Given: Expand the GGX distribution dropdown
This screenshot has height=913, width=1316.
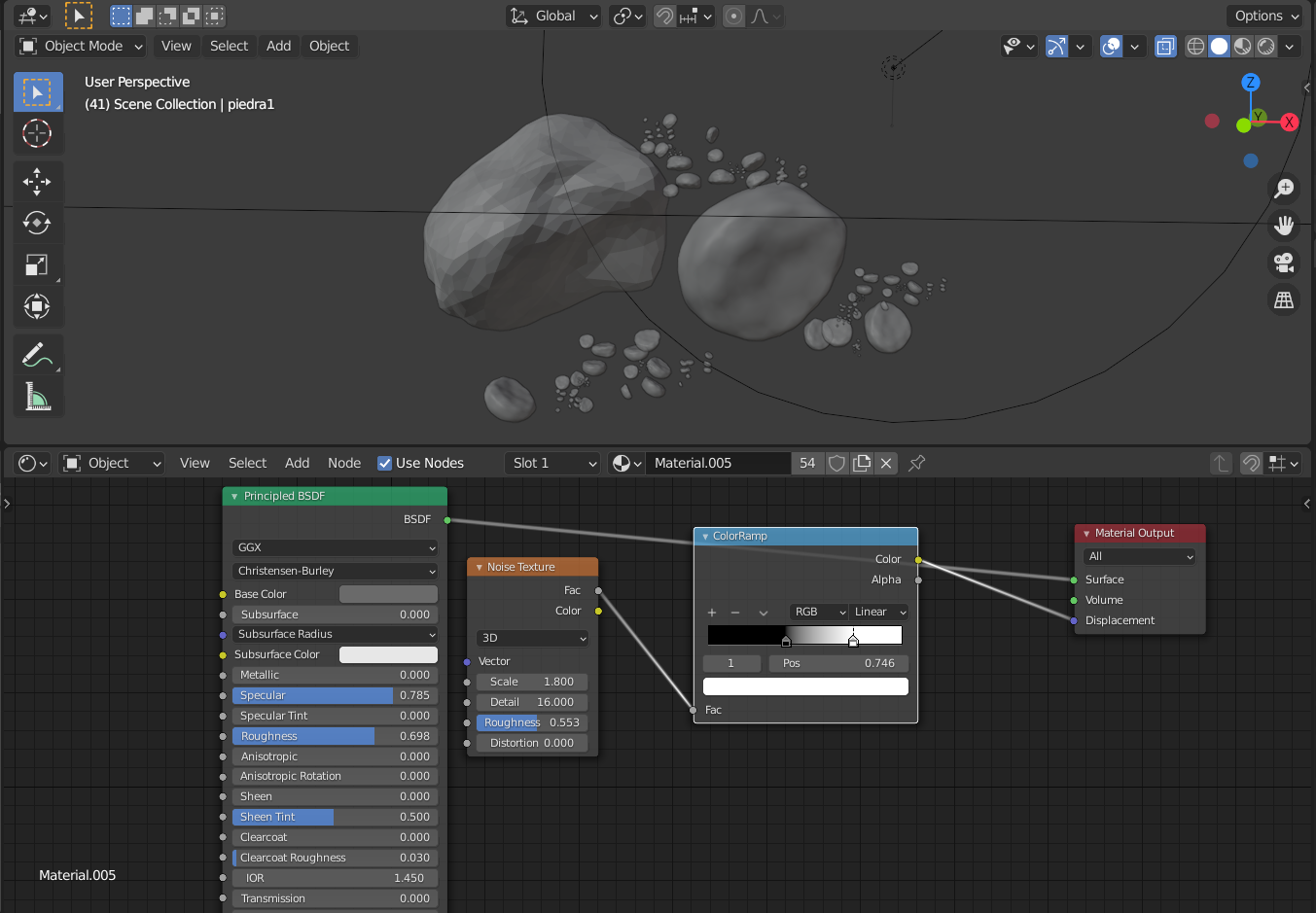Looking at the screenshot, I should pyautogui.click(x=335, y=547).
